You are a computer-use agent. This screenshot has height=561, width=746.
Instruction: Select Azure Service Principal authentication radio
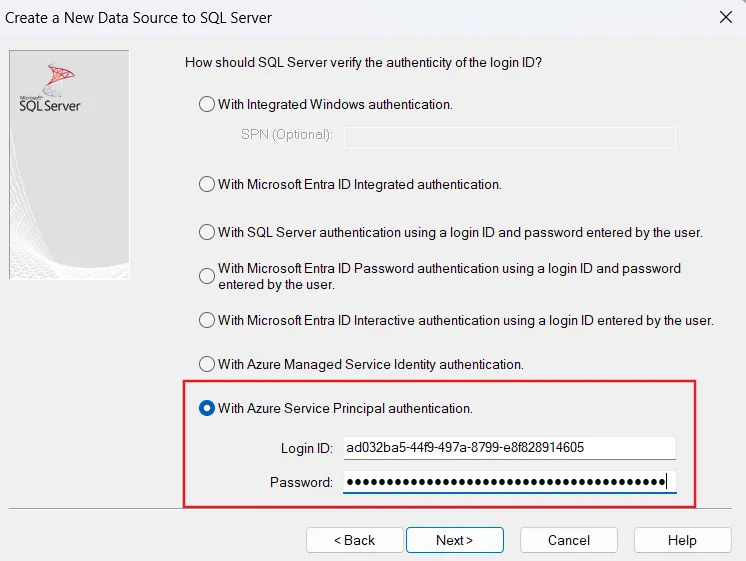coord(207,408)
